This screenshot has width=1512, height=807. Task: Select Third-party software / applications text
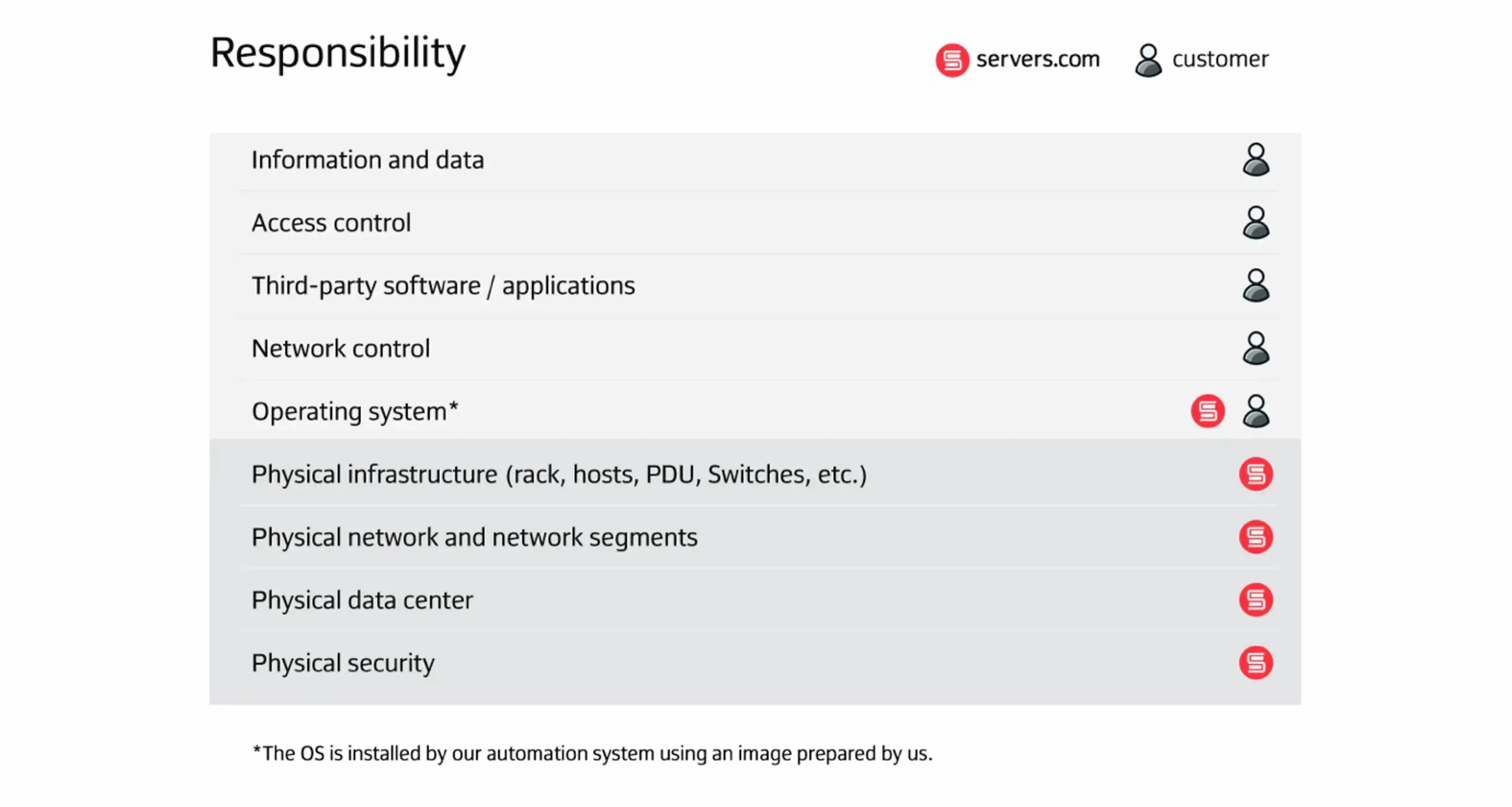(443, 286)
